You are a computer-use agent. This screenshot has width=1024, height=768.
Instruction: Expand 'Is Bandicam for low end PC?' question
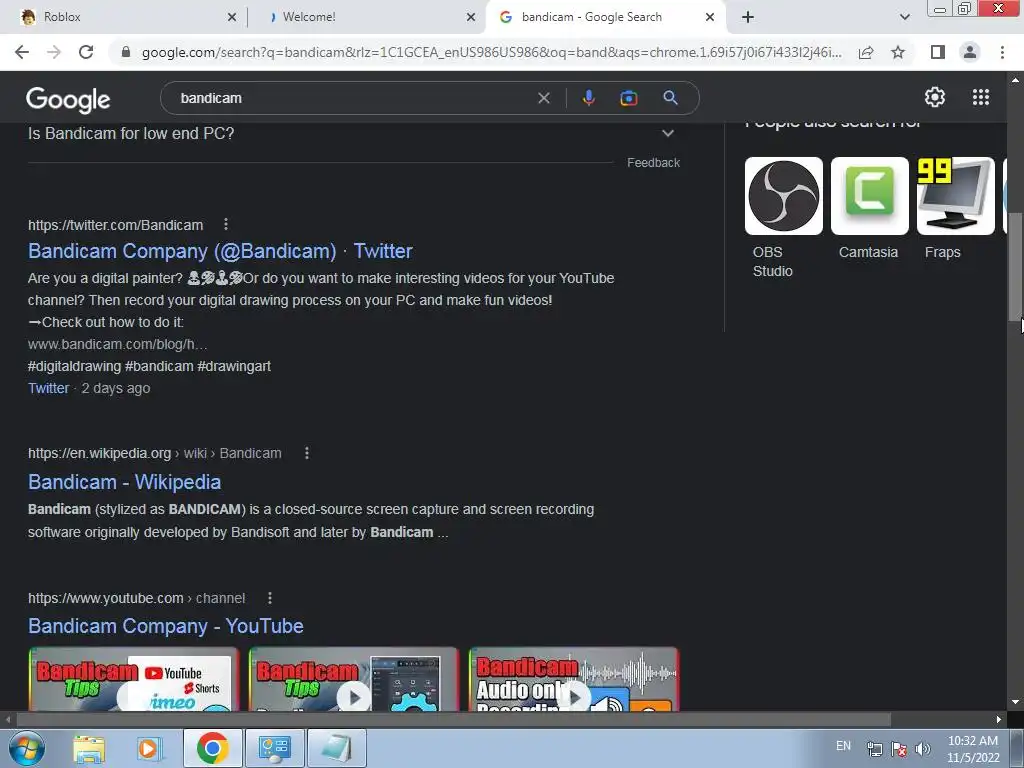click(353, 134)
